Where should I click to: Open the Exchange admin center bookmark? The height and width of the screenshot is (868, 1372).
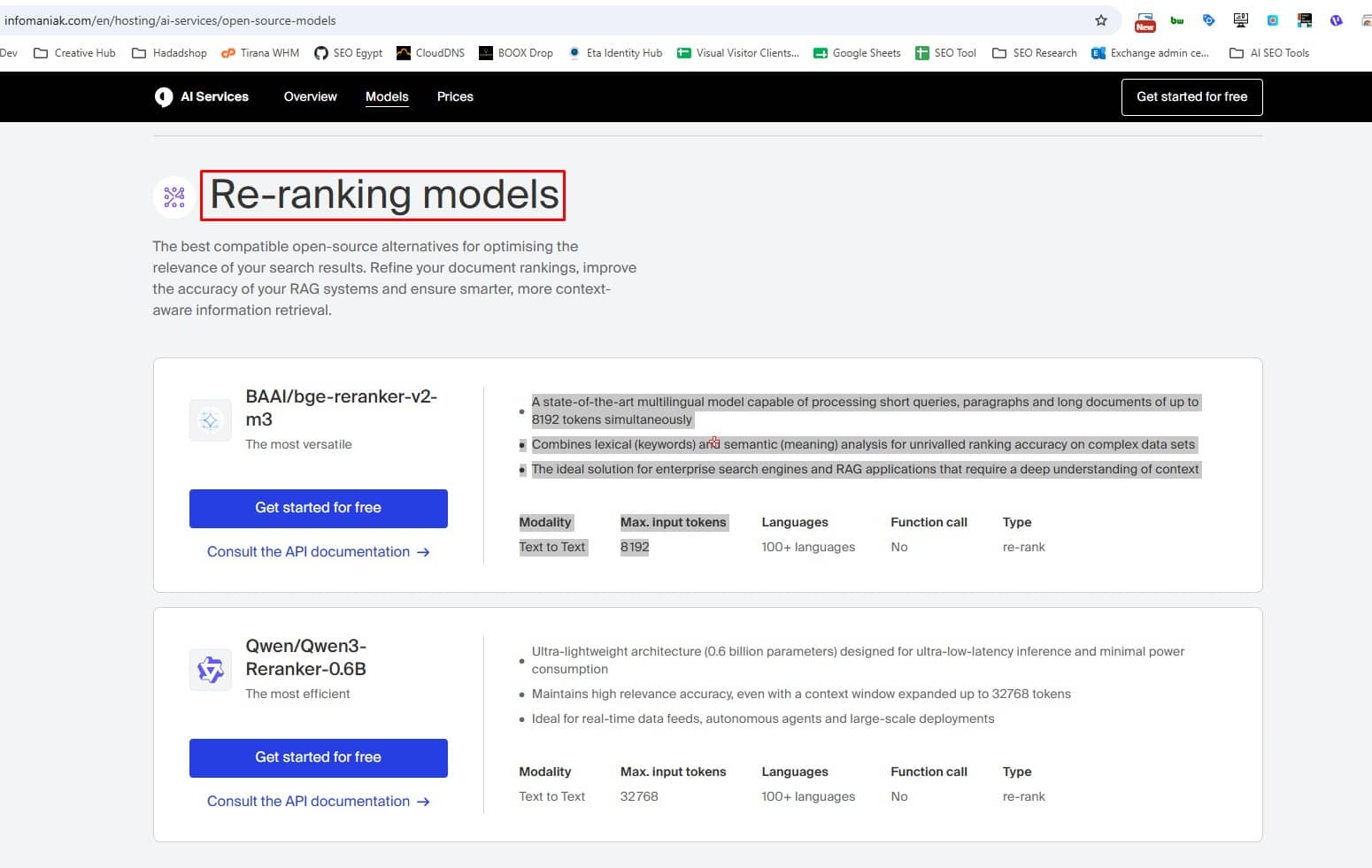(1150, 53)
